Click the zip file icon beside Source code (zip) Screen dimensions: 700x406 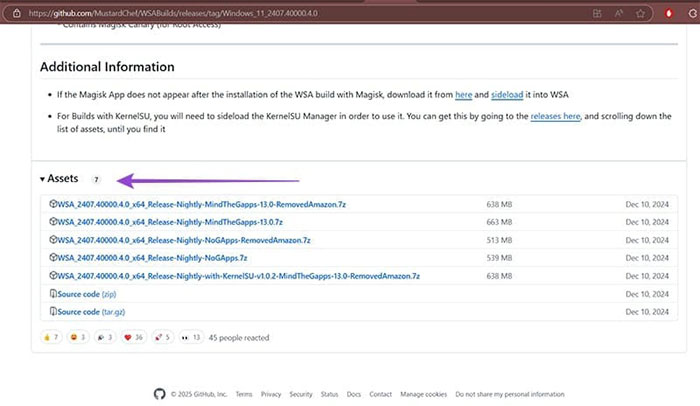(53, 293)
